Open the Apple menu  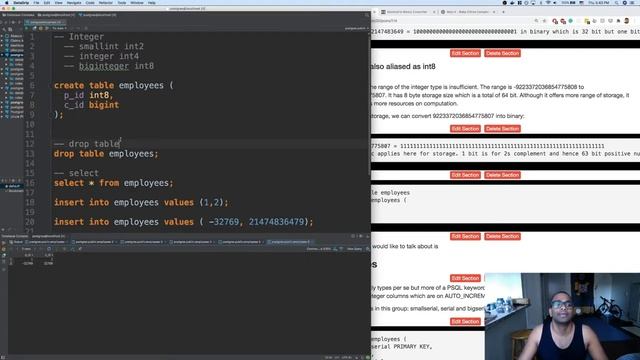point(6,3)
